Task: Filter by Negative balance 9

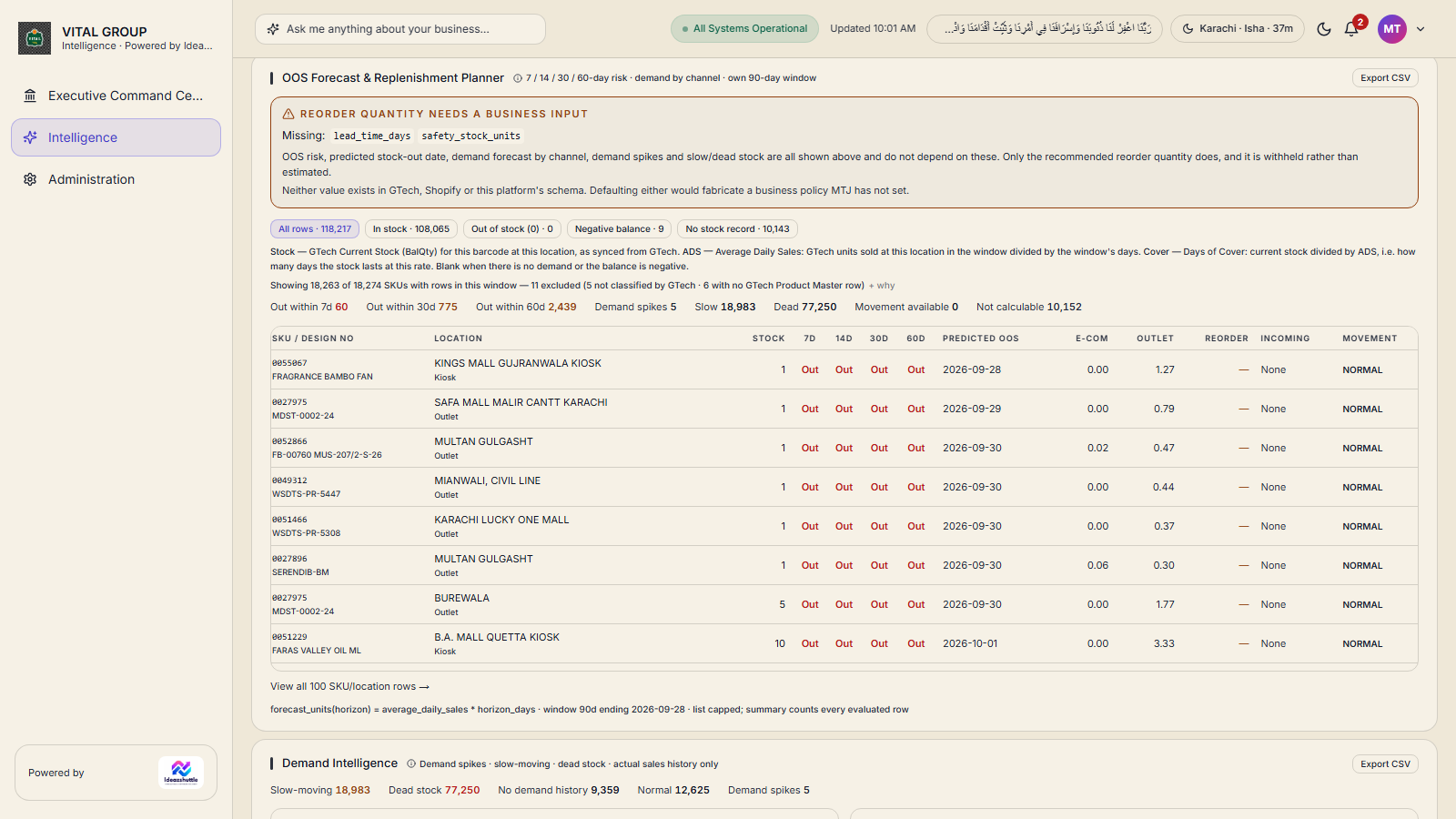Action: (620, 229)
